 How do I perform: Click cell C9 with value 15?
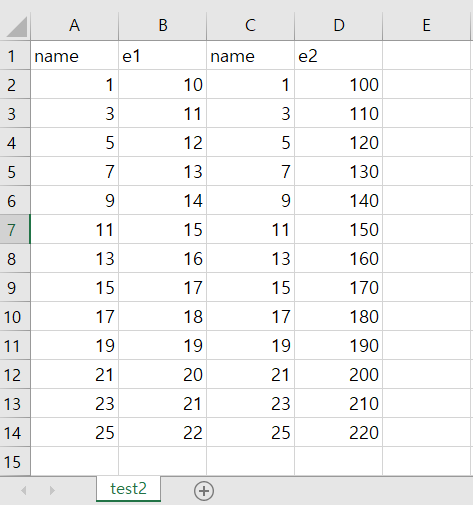(250, 287)
